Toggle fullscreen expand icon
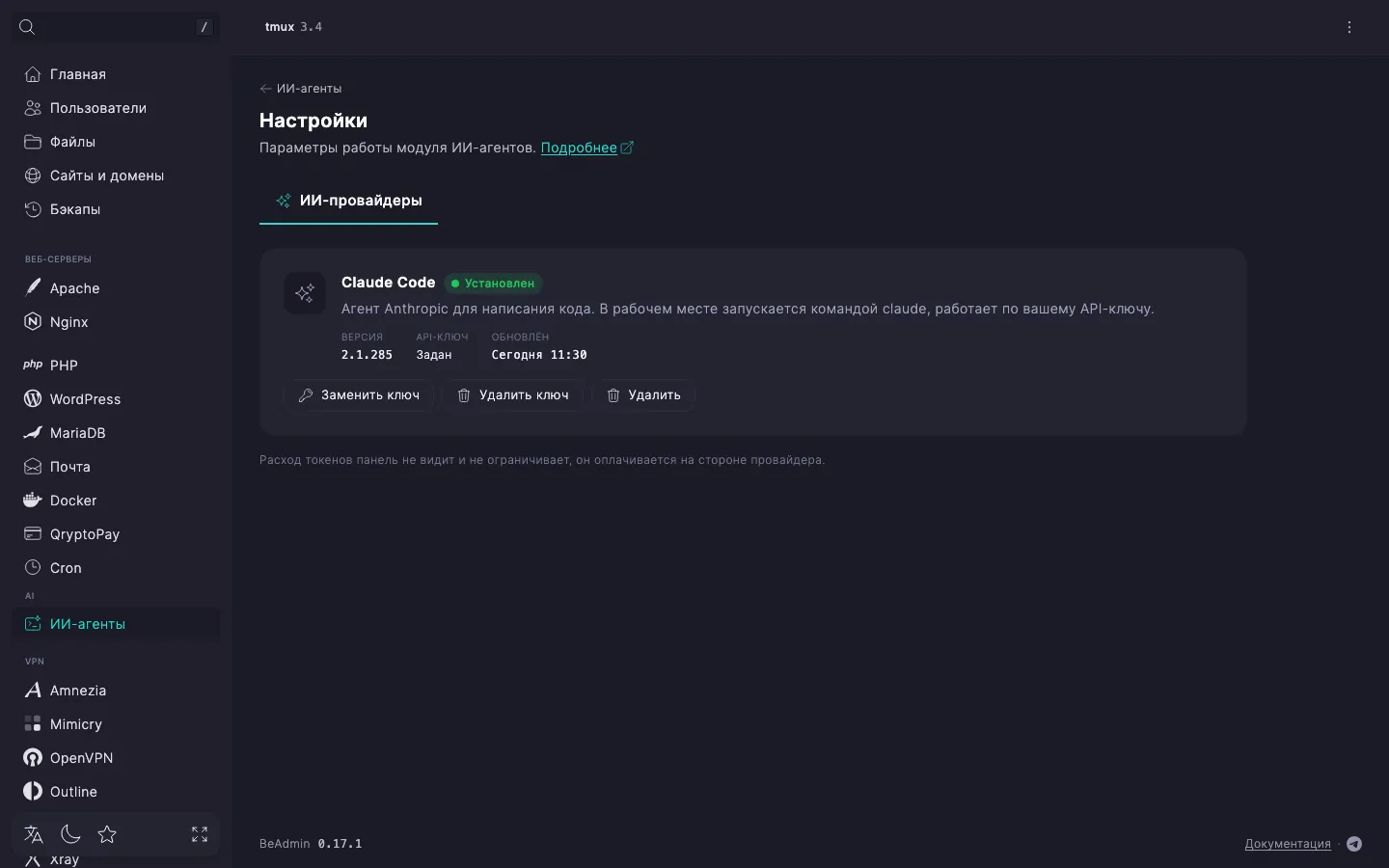 pyautogui.click(x=200, y=834)
